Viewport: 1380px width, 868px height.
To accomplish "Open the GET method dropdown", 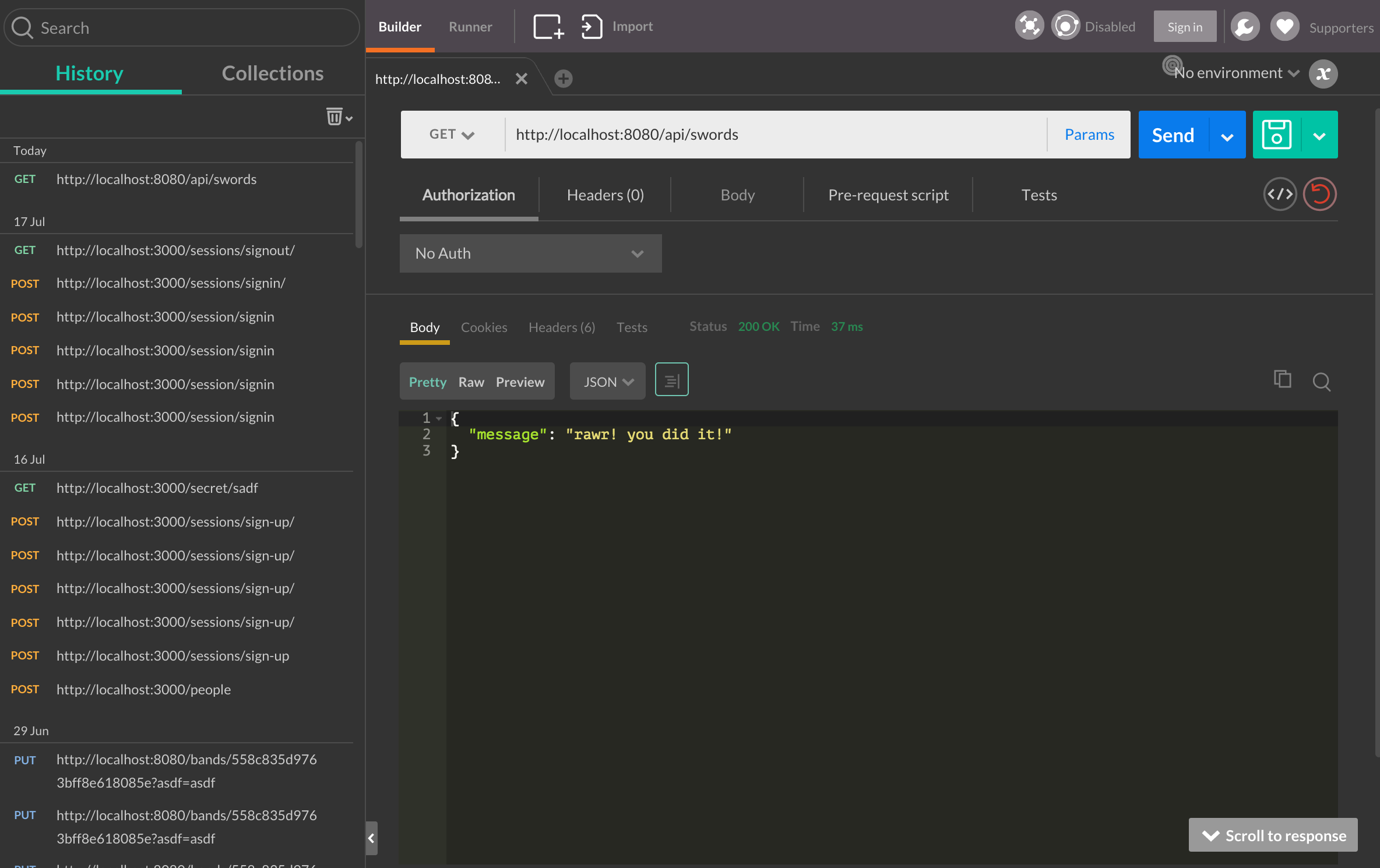I will (452, 135).
